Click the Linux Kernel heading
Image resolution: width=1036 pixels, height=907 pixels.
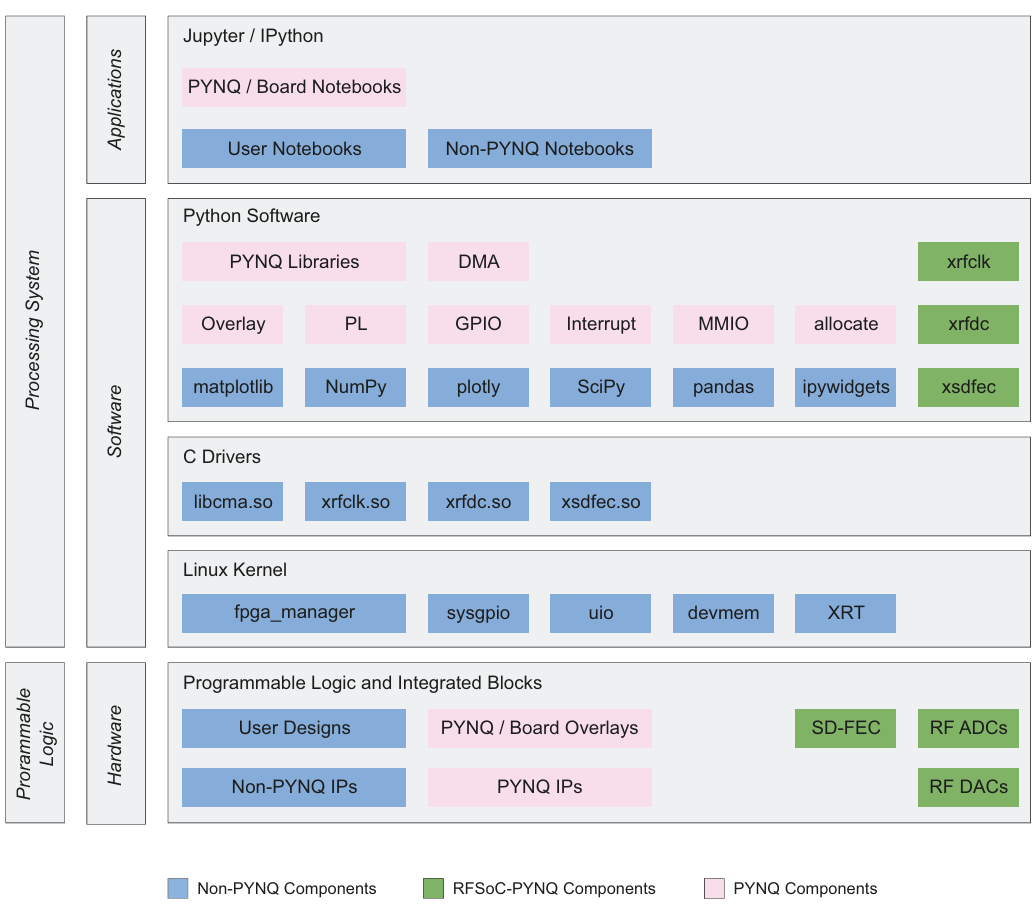235,569
